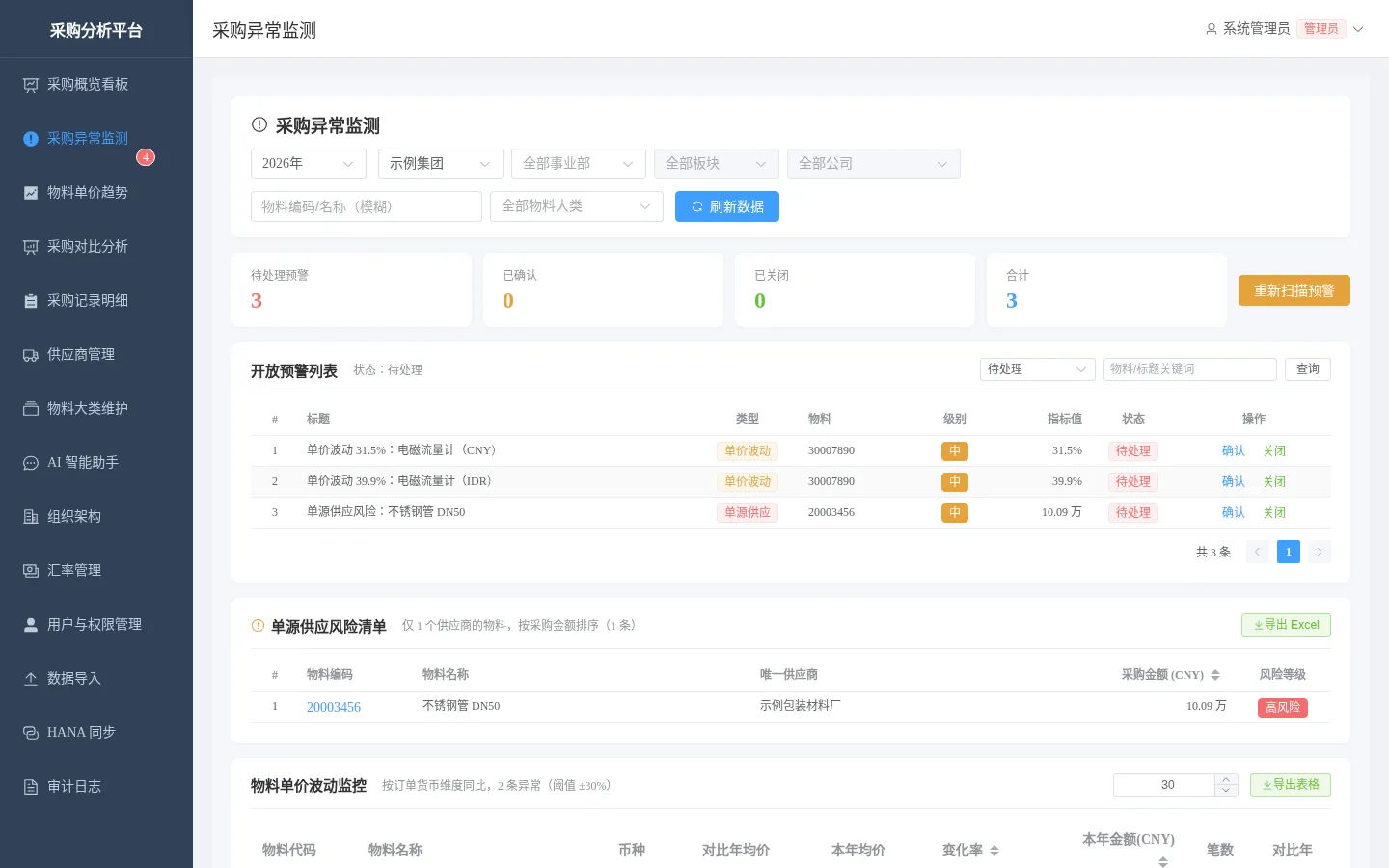
Task: Click the 高风险 risk level tag
Action: pyautogui.click(x=1283, y=708)
